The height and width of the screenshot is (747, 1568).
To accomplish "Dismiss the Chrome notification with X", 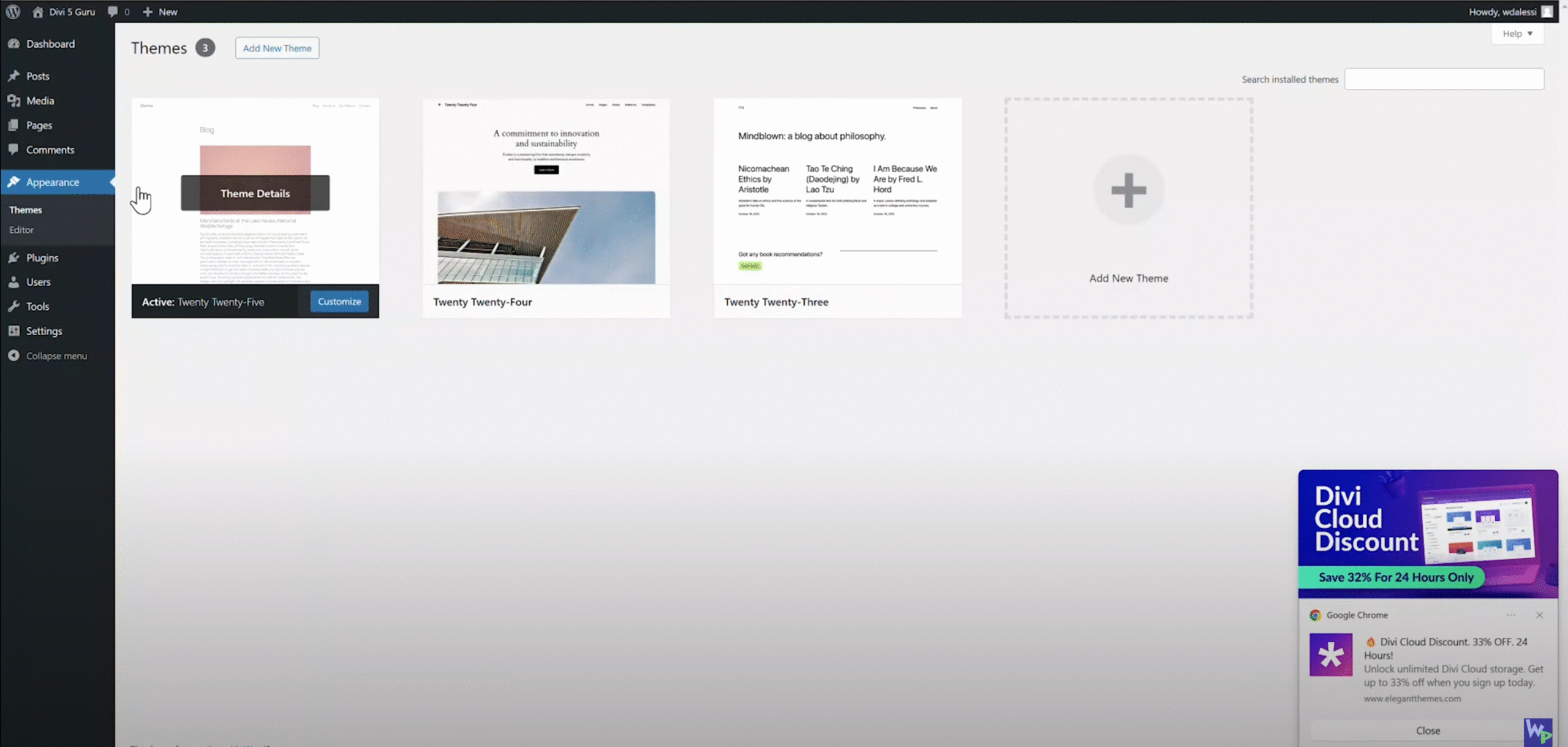I will (x=1539, y=615).
